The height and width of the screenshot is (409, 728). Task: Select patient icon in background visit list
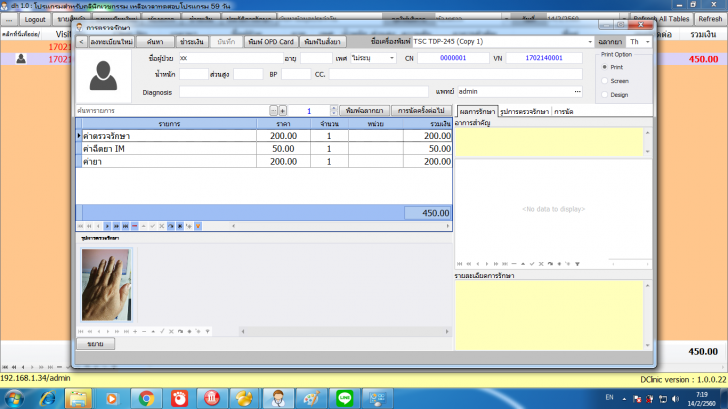coord(21,59)
